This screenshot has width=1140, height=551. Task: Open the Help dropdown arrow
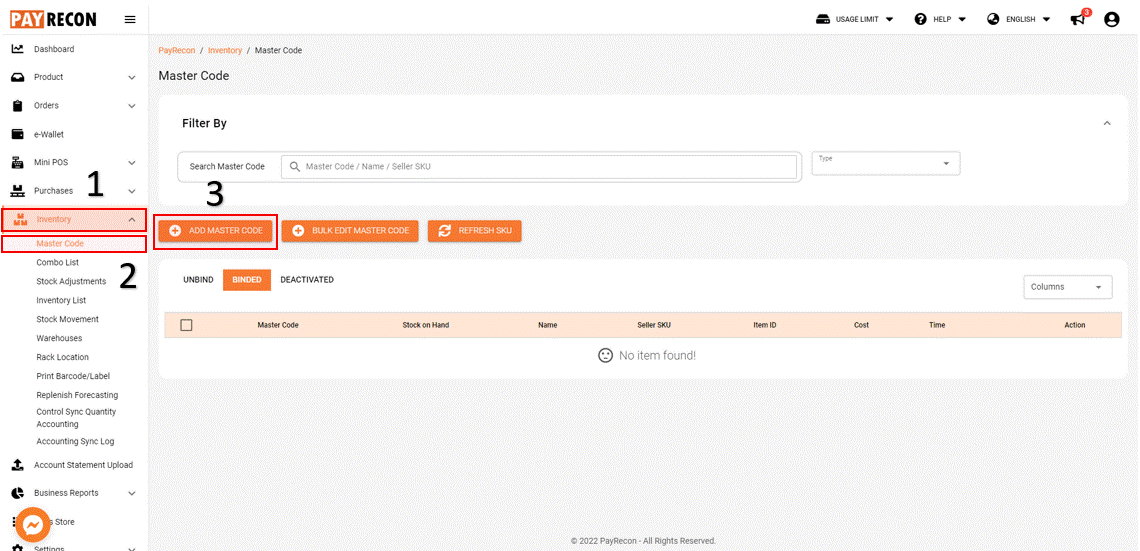(x=962, y=20)
